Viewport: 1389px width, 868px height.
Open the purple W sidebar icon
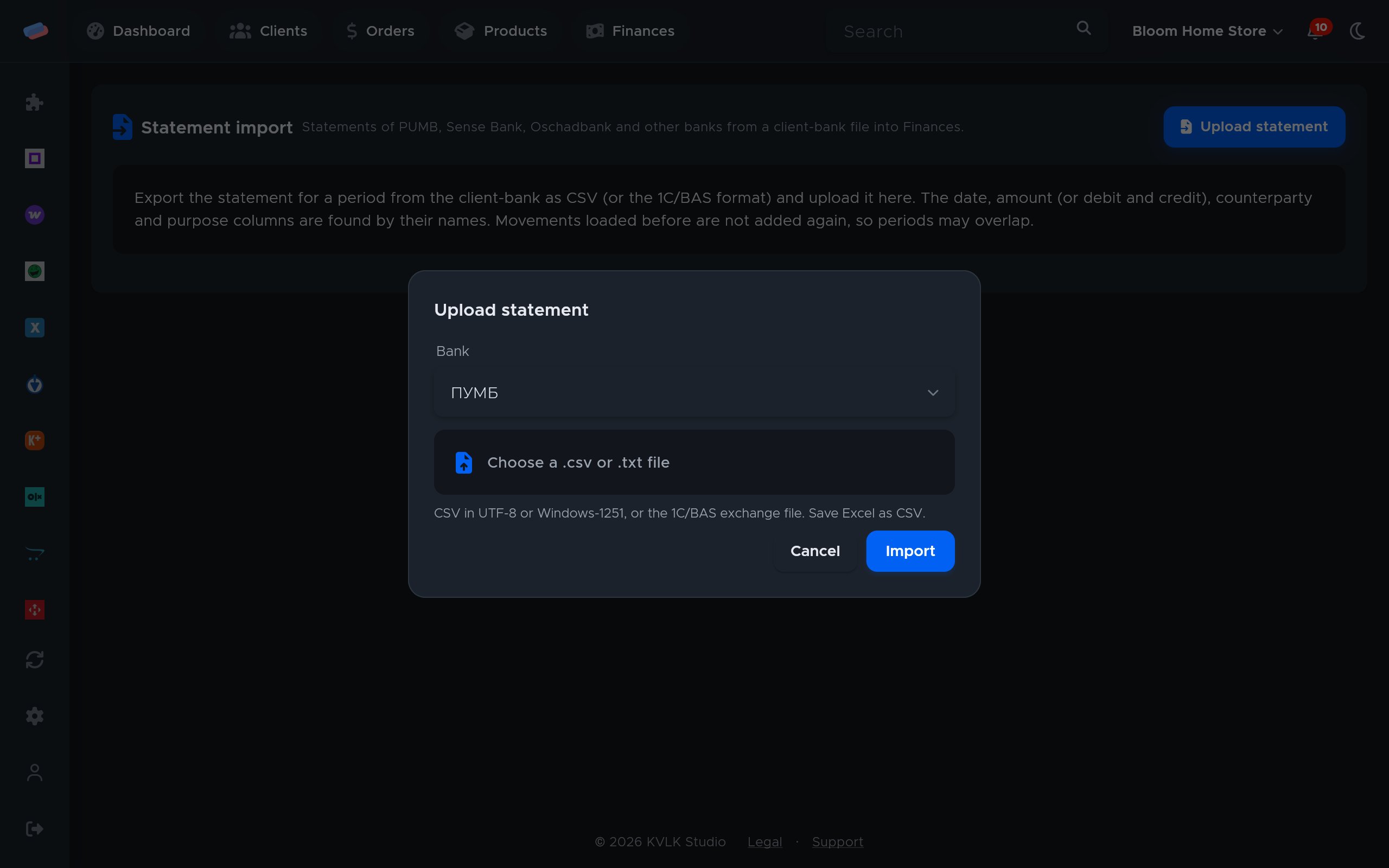pyautogui.click(x=34, y=215)
